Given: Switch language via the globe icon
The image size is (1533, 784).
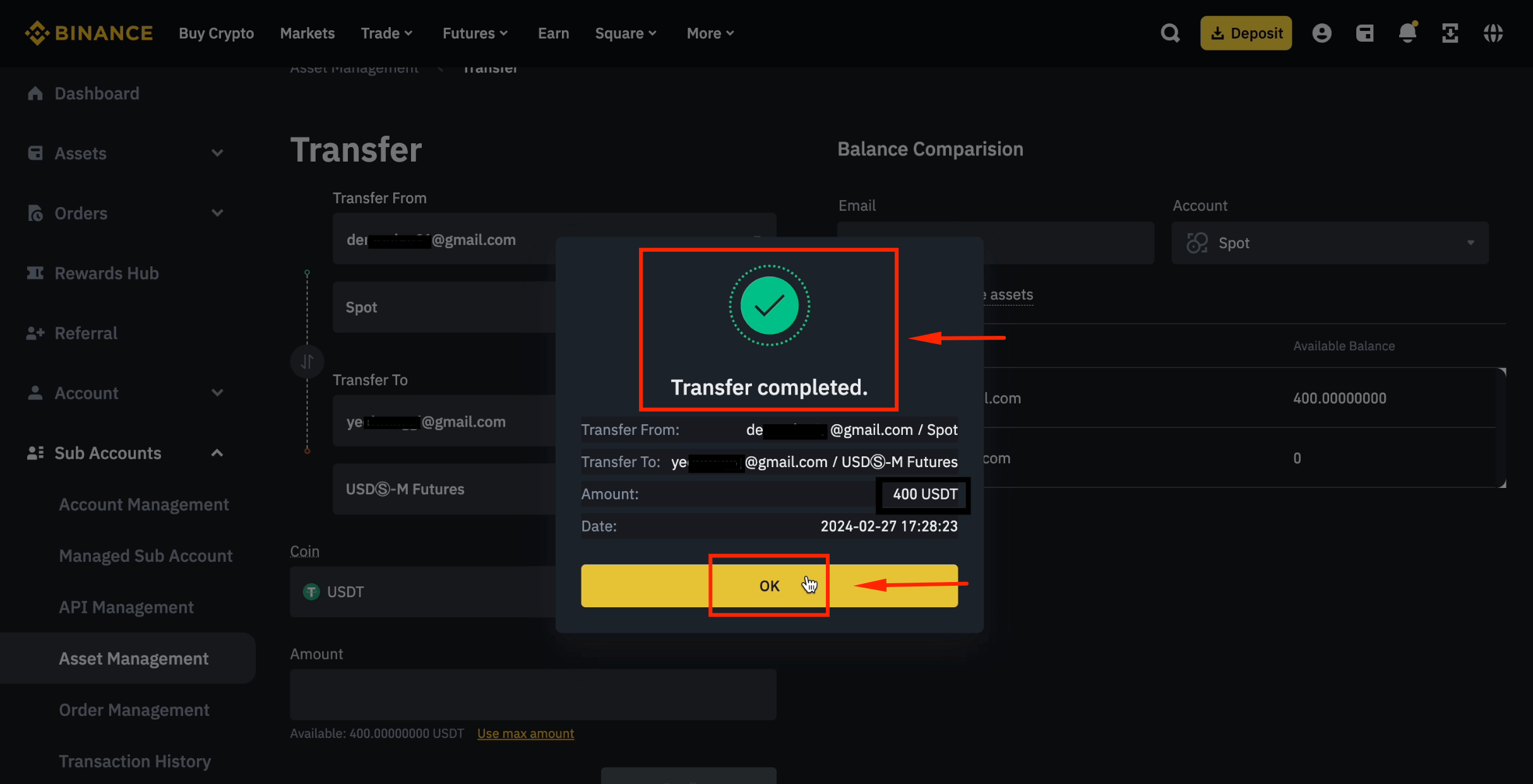Looking at the screenshot, I should (x=1494, y=33).
